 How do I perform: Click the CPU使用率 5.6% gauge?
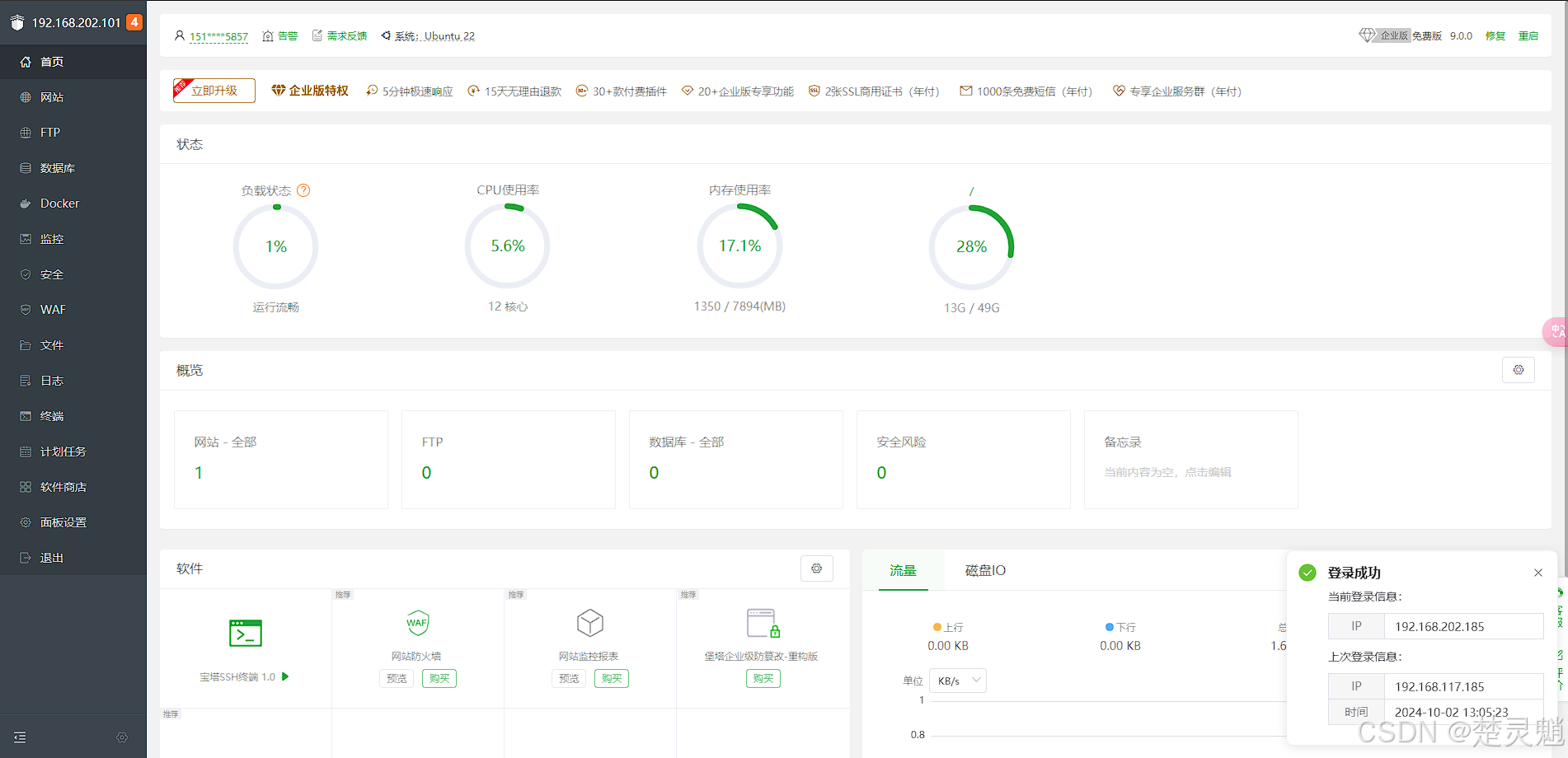[x=508, y=246]
